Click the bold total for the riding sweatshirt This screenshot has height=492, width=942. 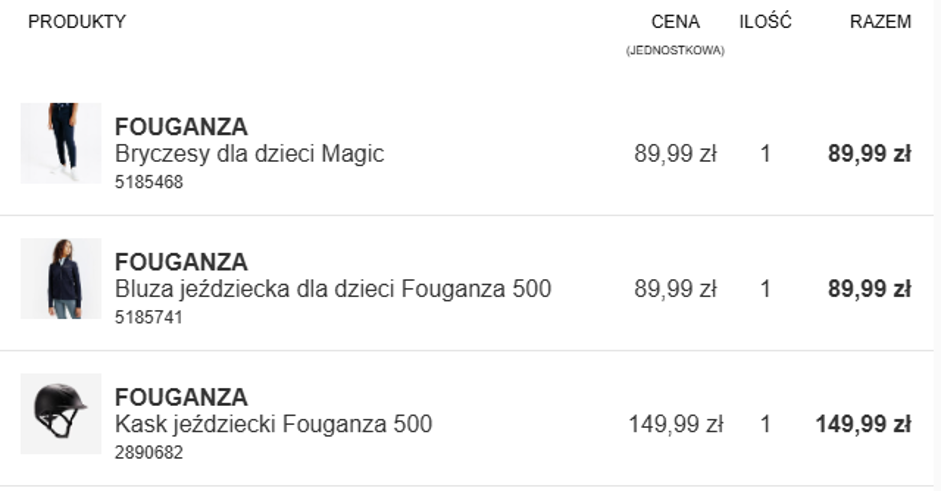click(868, 289)
